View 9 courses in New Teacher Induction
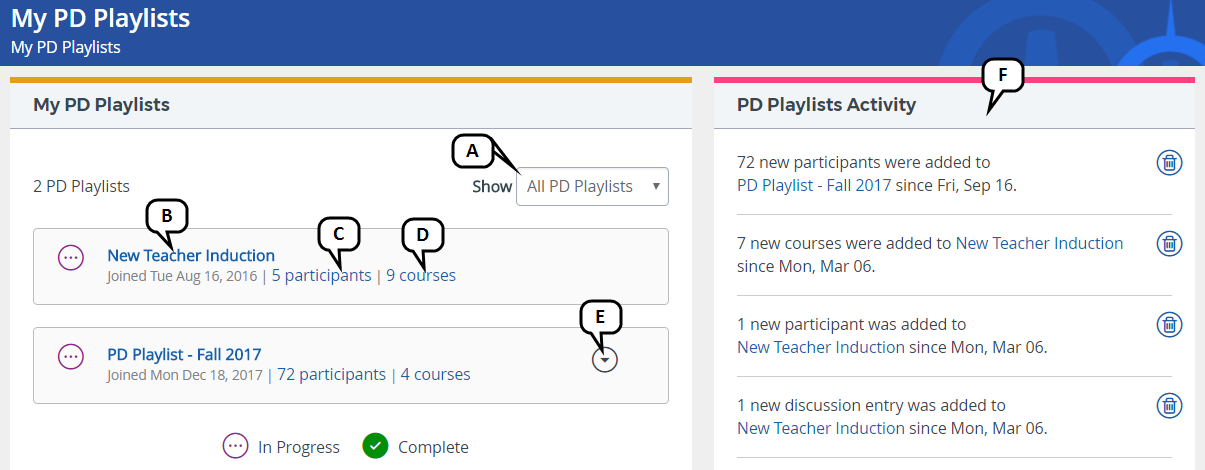The image size is (1205, 470). (421, 275)
